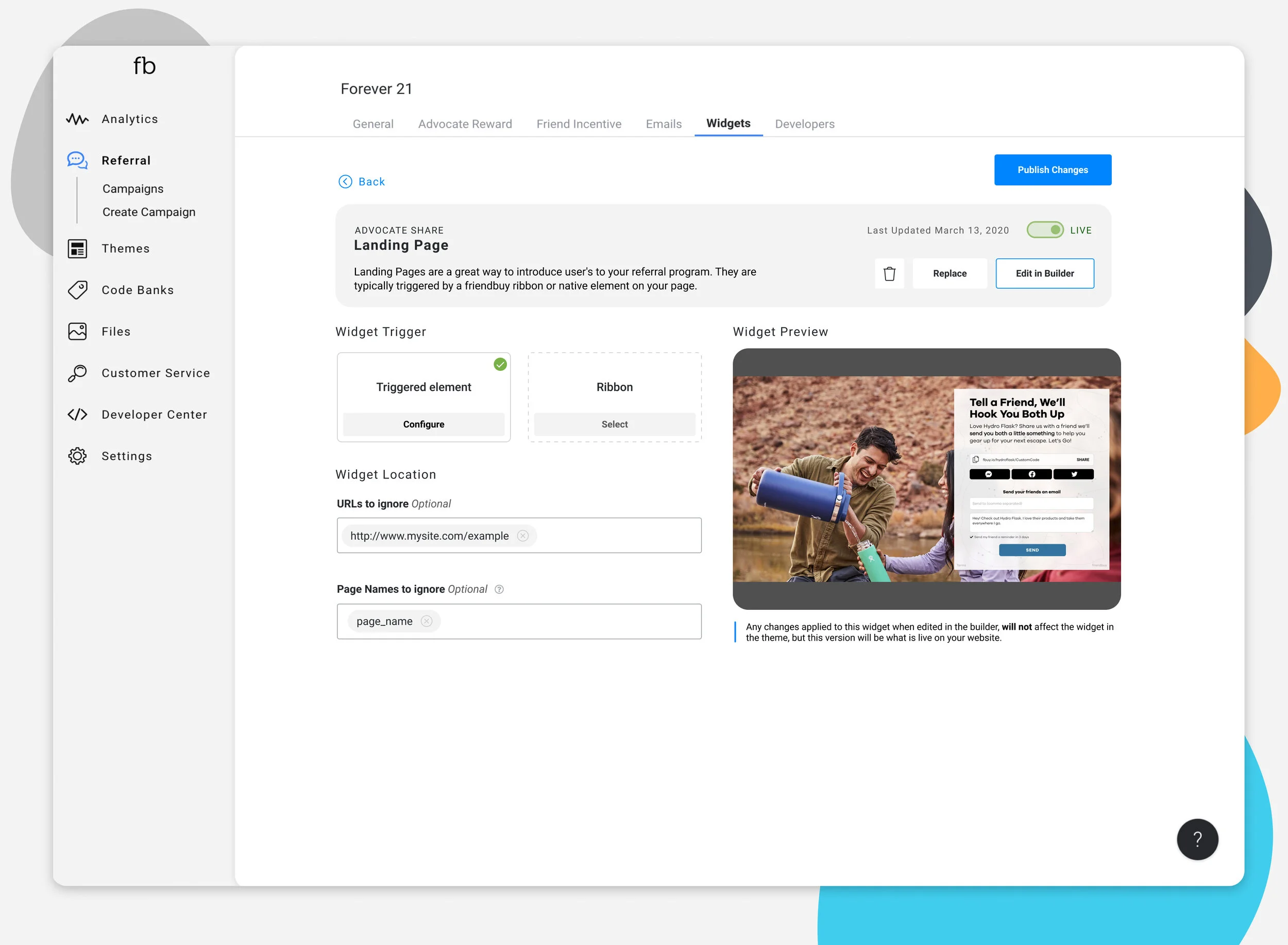Click the Settings gear icon
1288x945 pixels.
[x=77, y=456]
